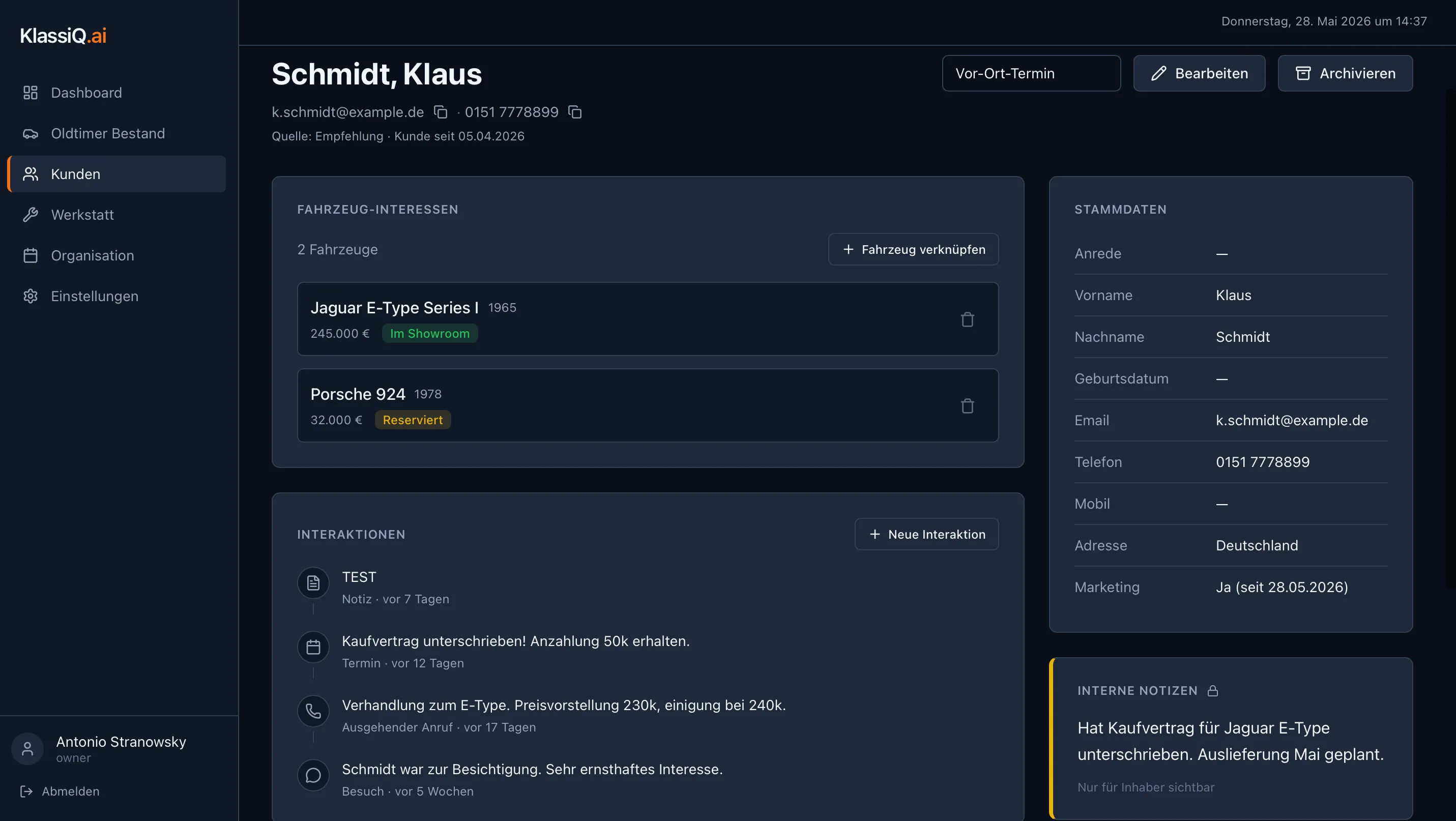This screenshot has height=821, width=1456.
Task: Click the calendar icon of Kaufvertrag interaction
Action: click(x=313, y=647)
